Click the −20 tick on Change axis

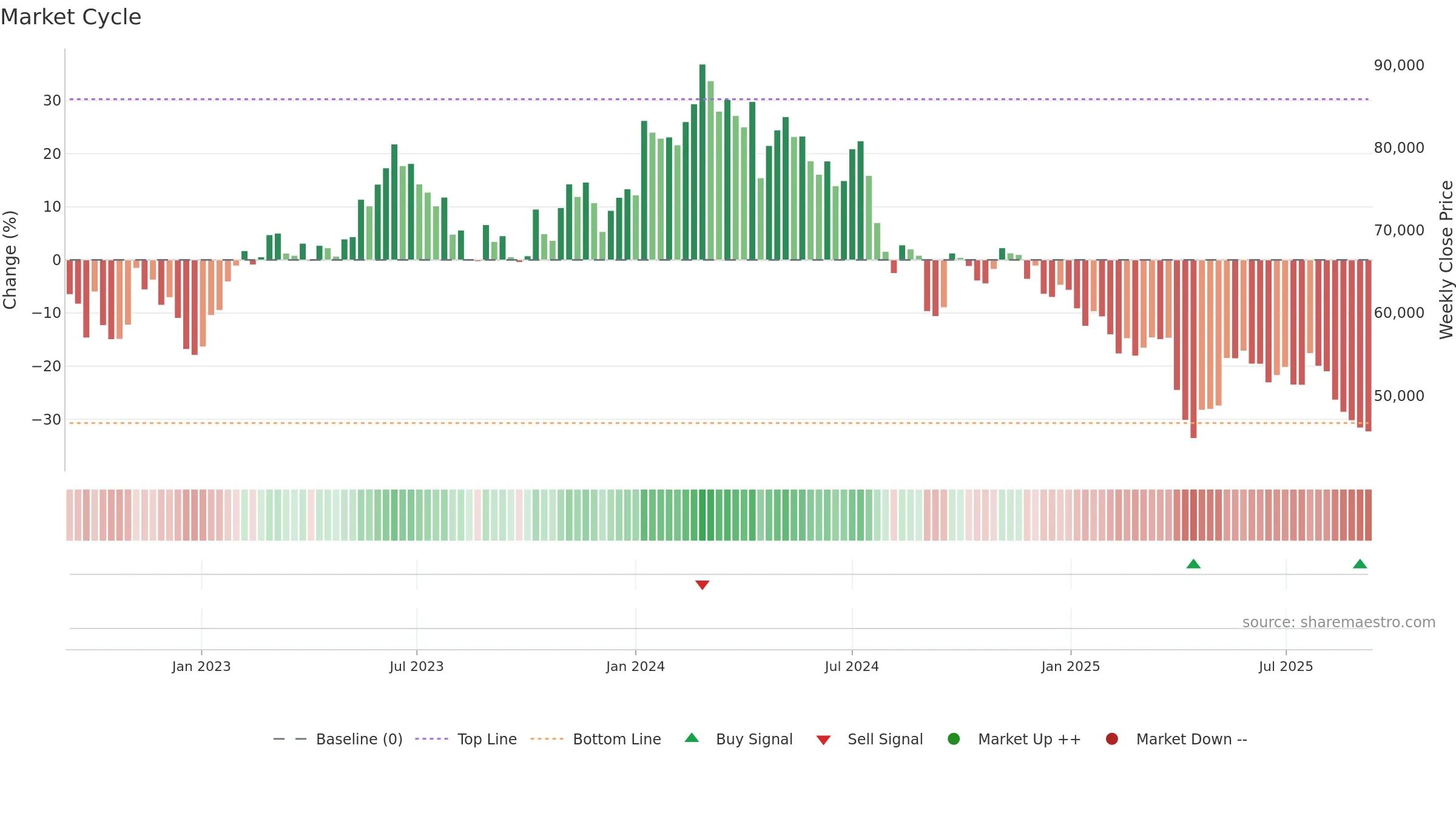[47, 366]
